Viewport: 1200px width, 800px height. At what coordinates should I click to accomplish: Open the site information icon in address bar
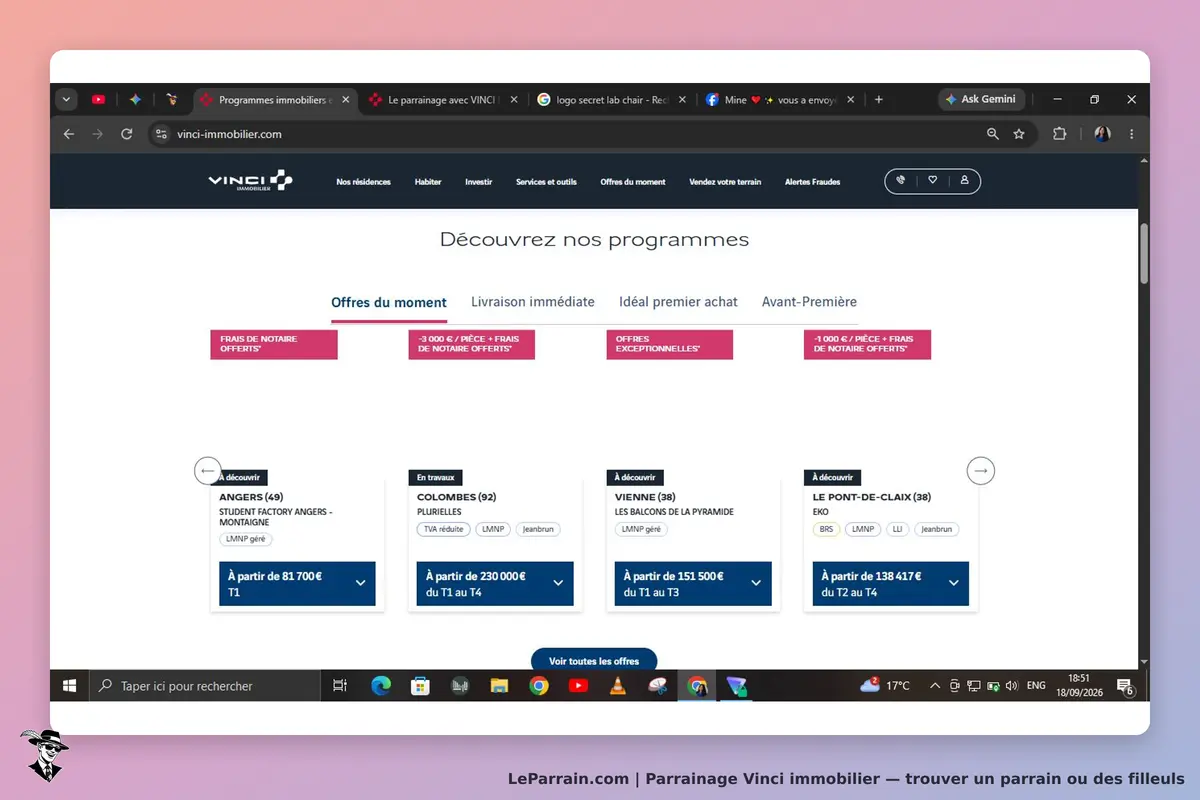point(161,134)
